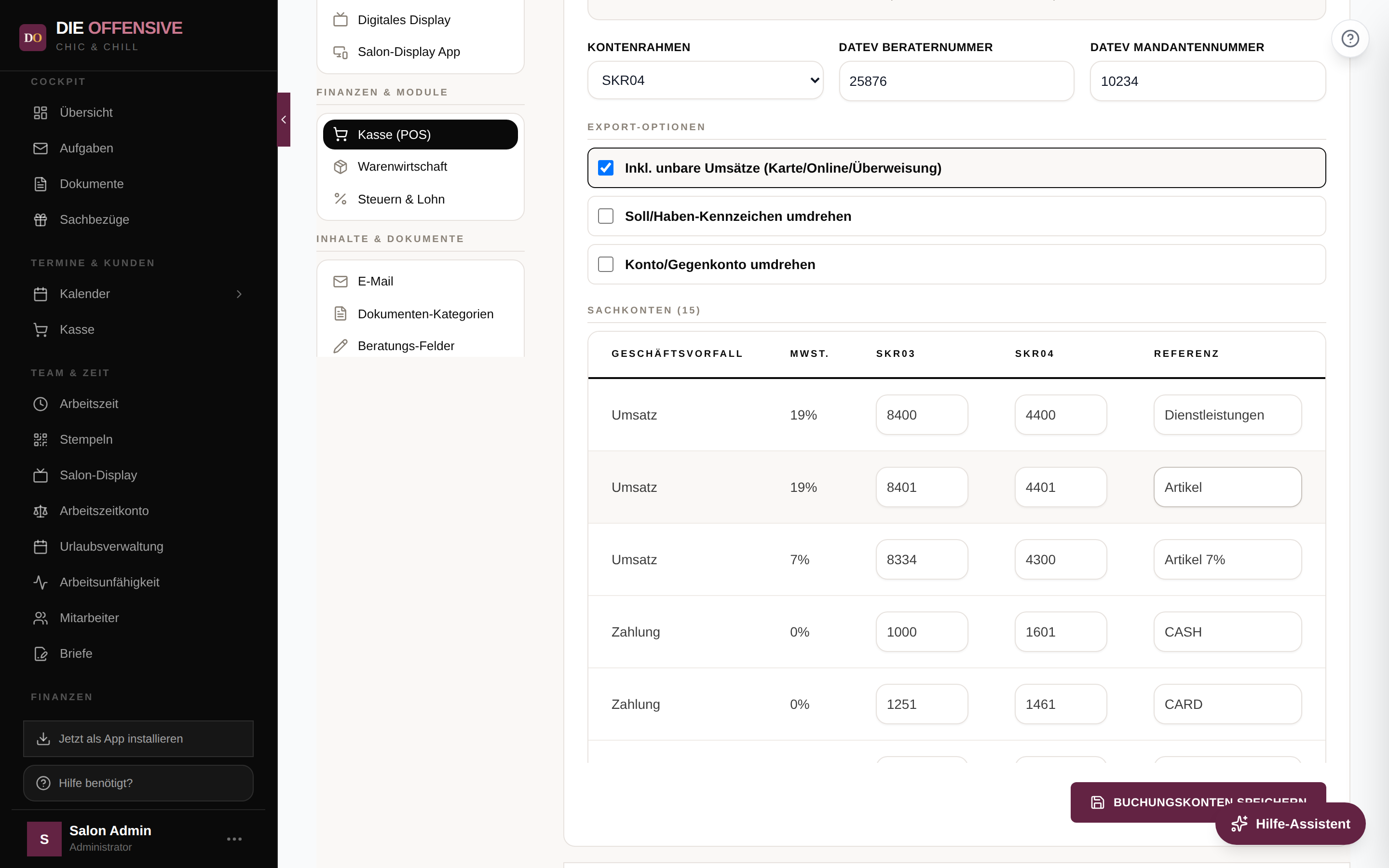Screen dimensions: 1389x868
Task: Go to Mitarbeiter in the sidebar
Action: pyautogui.click(x=138, y=618)
